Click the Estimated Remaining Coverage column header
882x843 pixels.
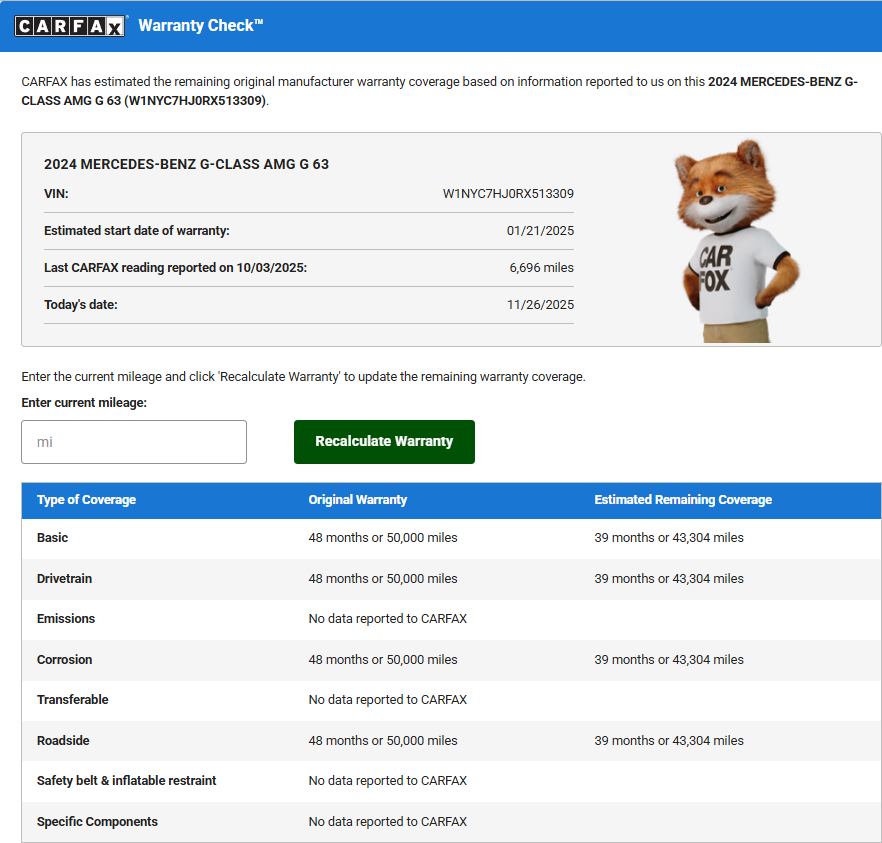pyautogui.click(x=683, y=500)
